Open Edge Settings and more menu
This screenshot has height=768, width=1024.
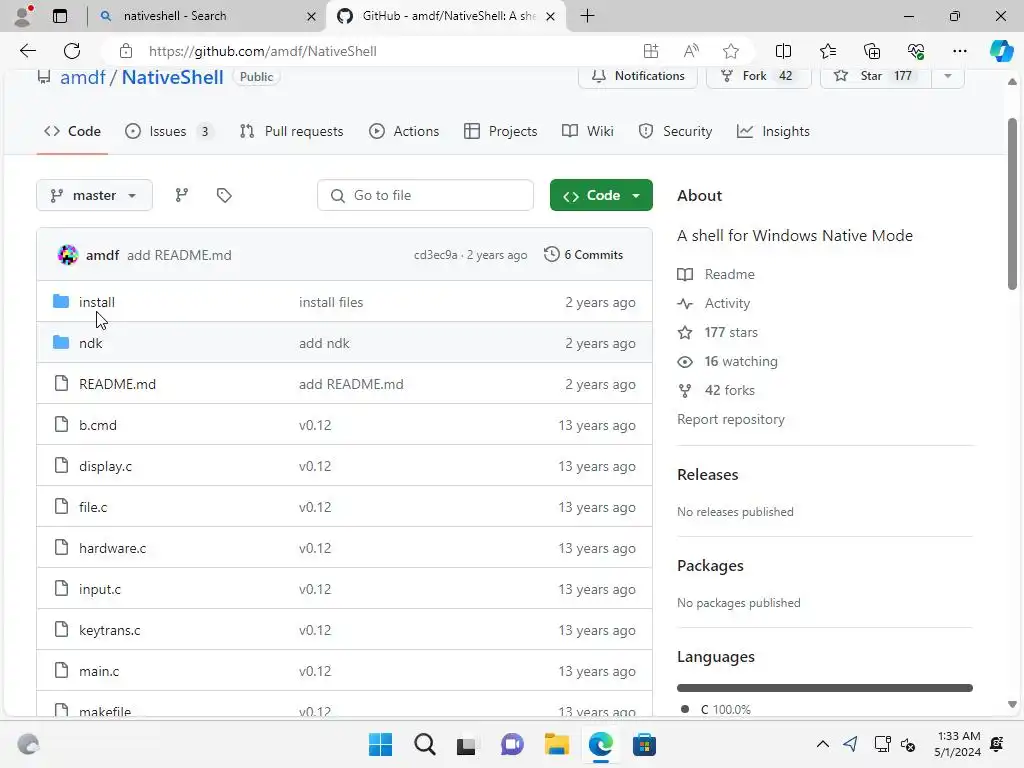point(959,51)
